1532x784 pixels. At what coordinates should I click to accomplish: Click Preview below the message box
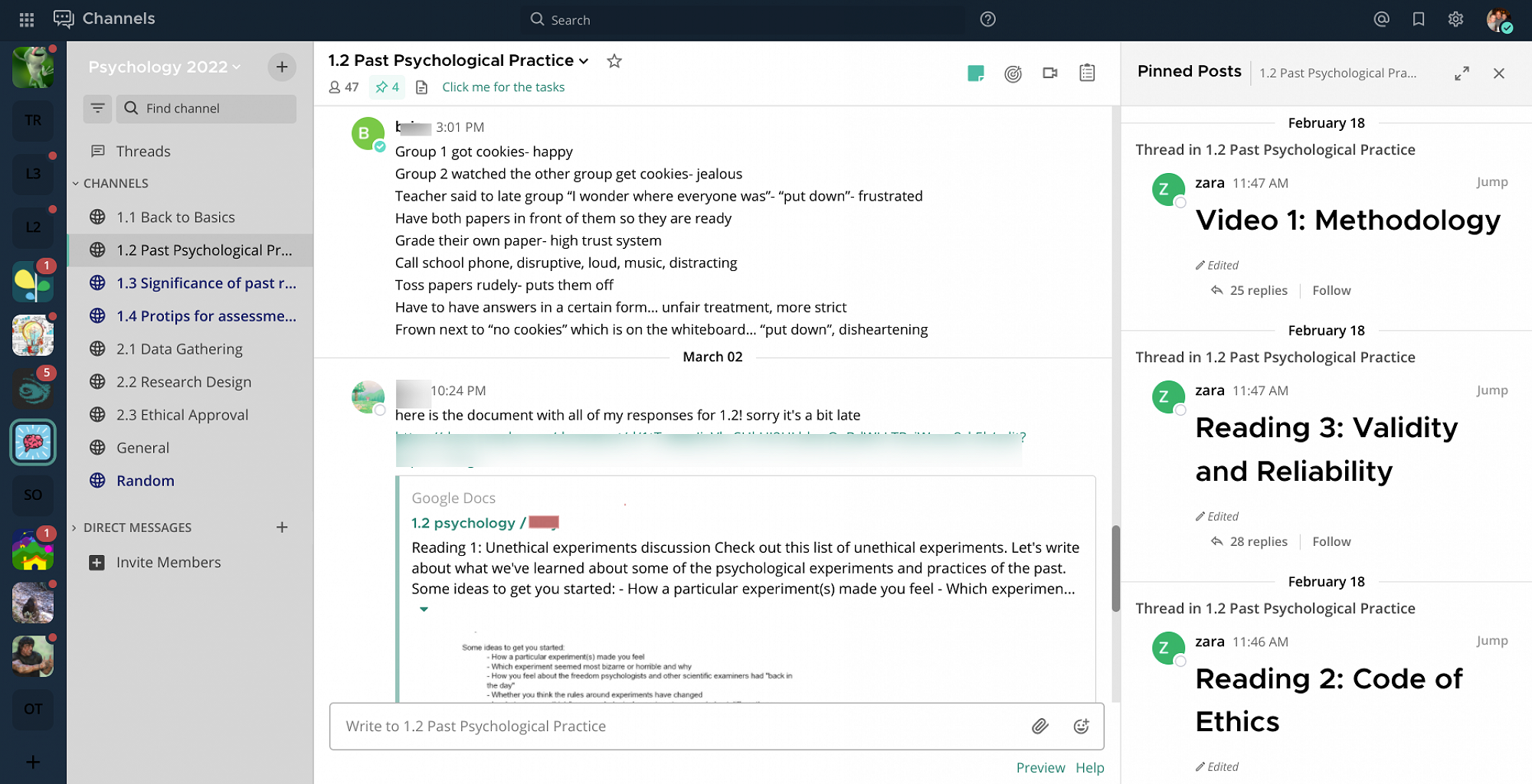(x=1039, y=768)
